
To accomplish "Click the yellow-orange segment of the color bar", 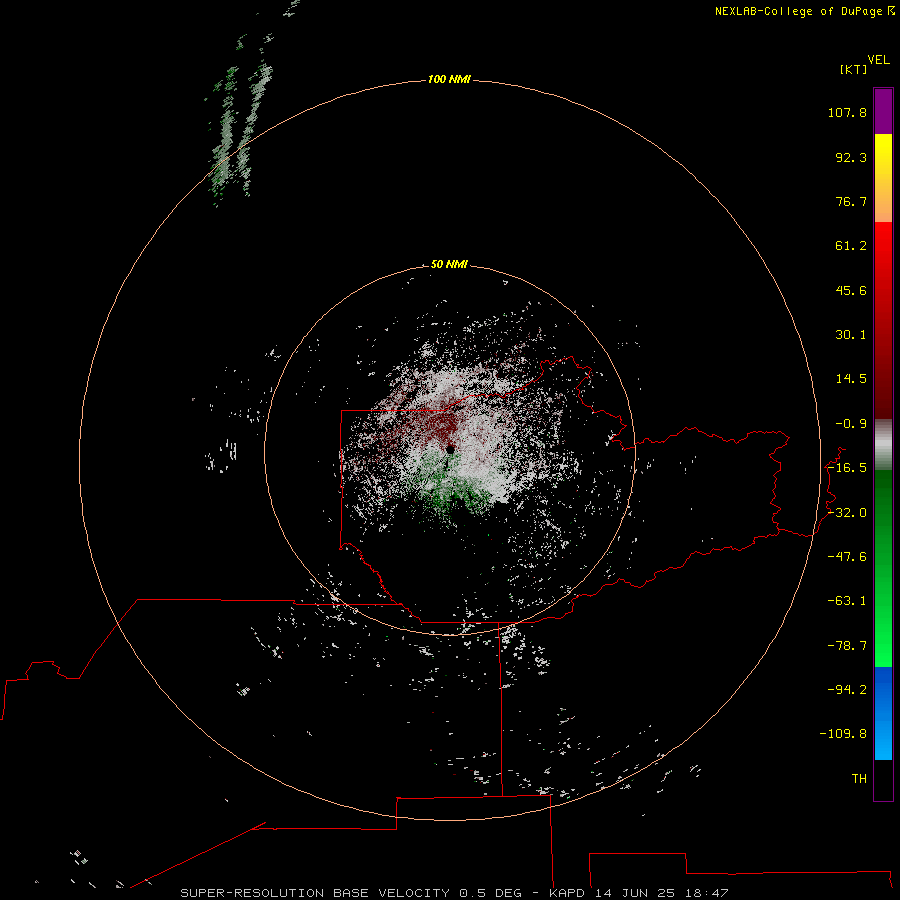I will [x=883, y=178].
